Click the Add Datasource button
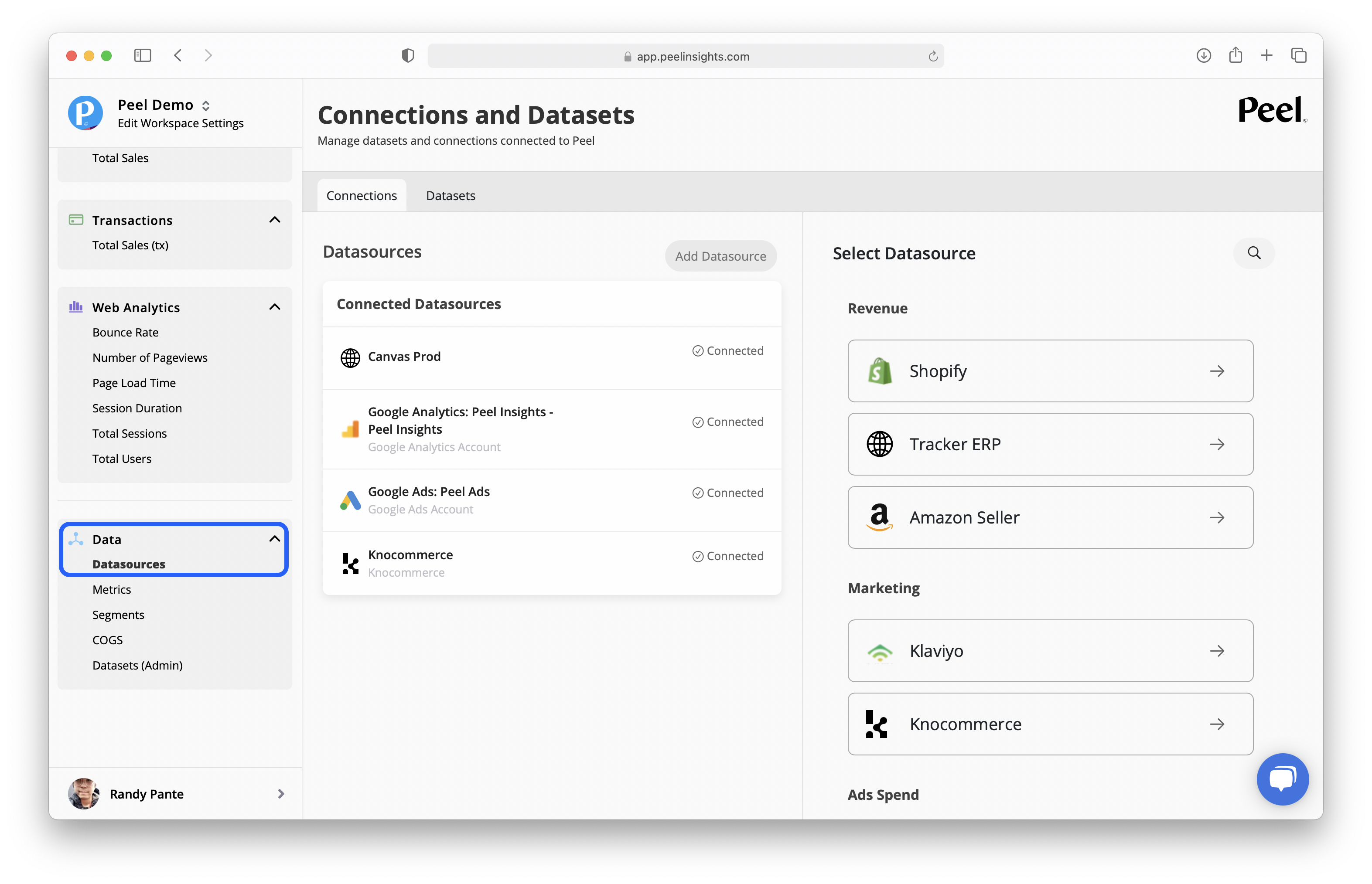The width and height of the screenshot is (1372, 884). (x=720, y=256)
